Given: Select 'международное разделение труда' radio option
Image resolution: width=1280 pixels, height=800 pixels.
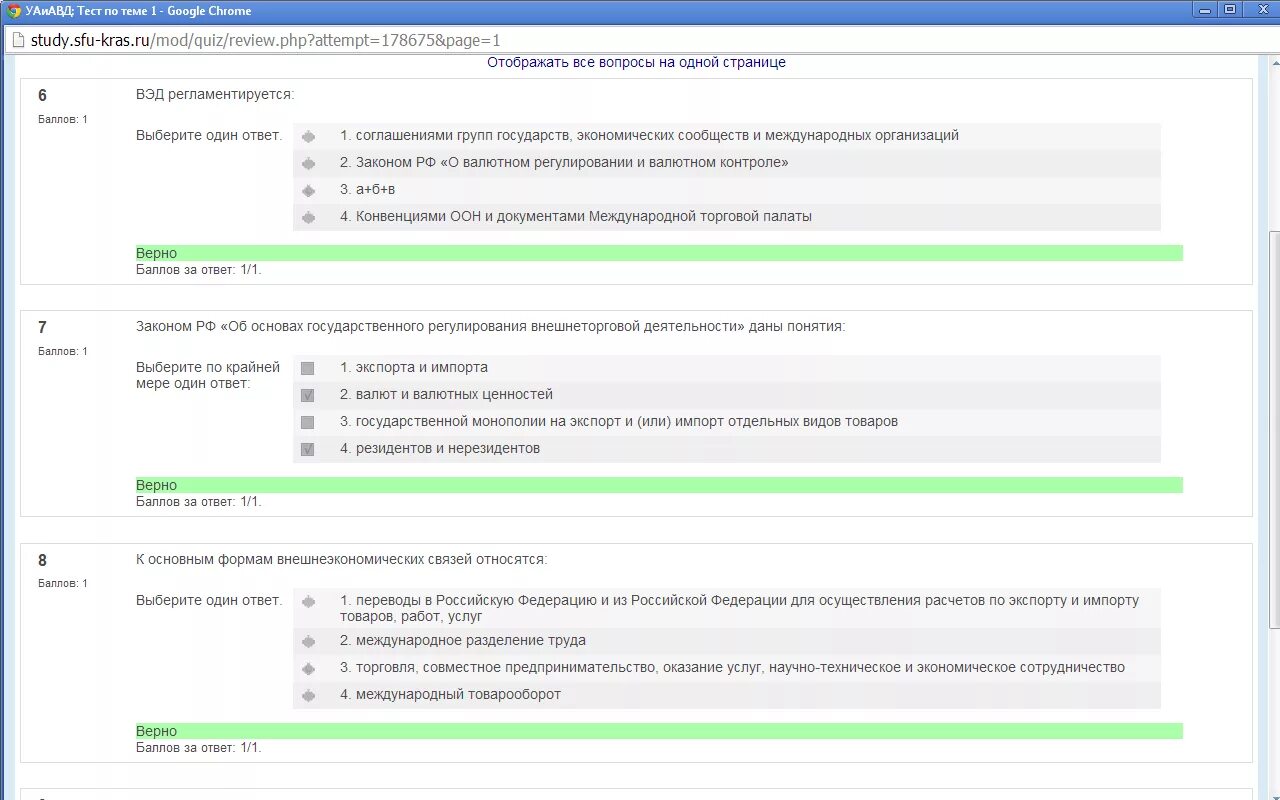Looking at the screenshot, I should point(309,641).
